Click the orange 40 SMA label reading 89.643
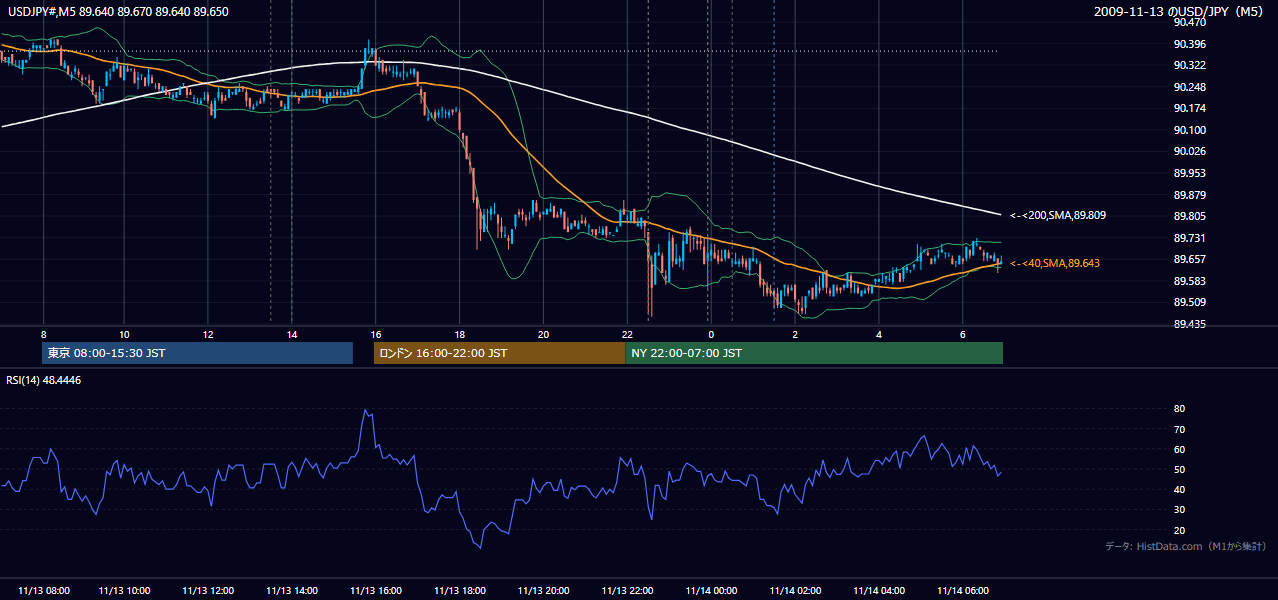Viewport: 1278px width, 600px height. [1055, 263]
